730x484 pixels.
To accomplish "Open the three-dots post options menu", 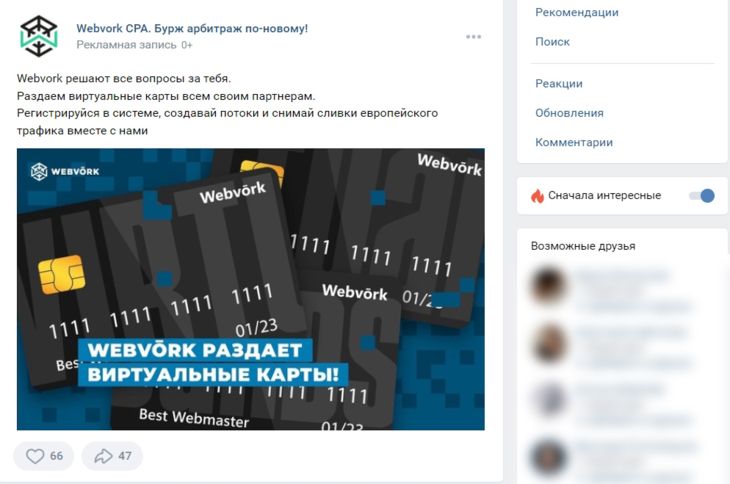I will tap(473, 37).
